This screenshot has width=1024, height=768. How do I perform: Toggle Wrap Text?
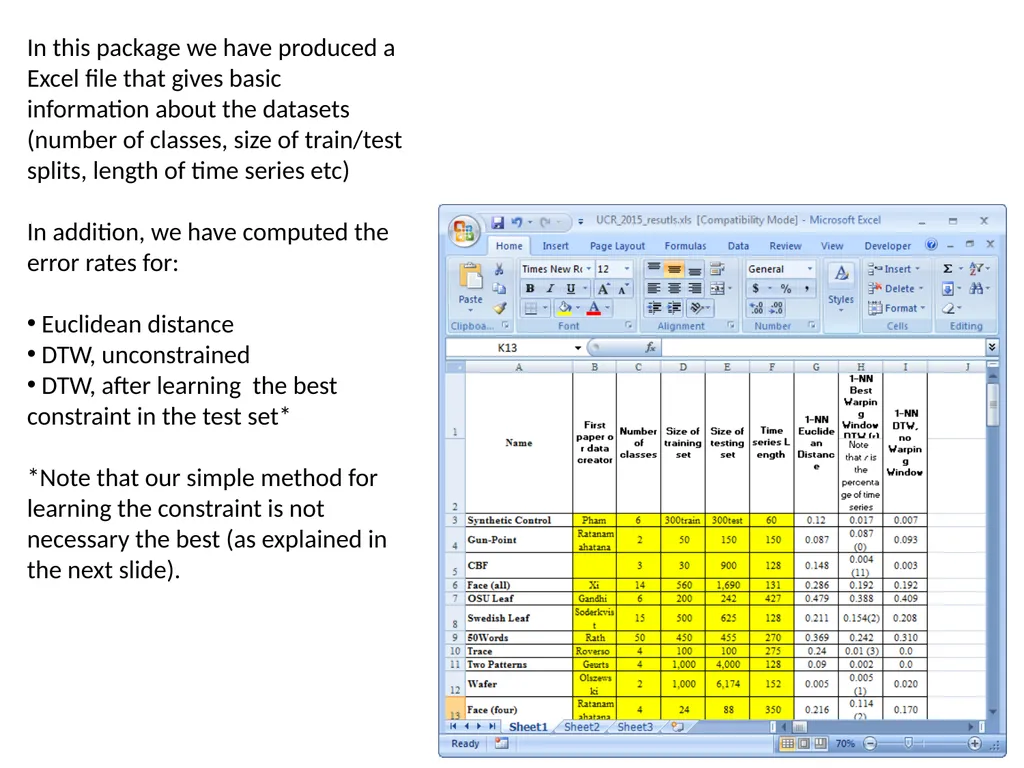[x=716, y=268]
